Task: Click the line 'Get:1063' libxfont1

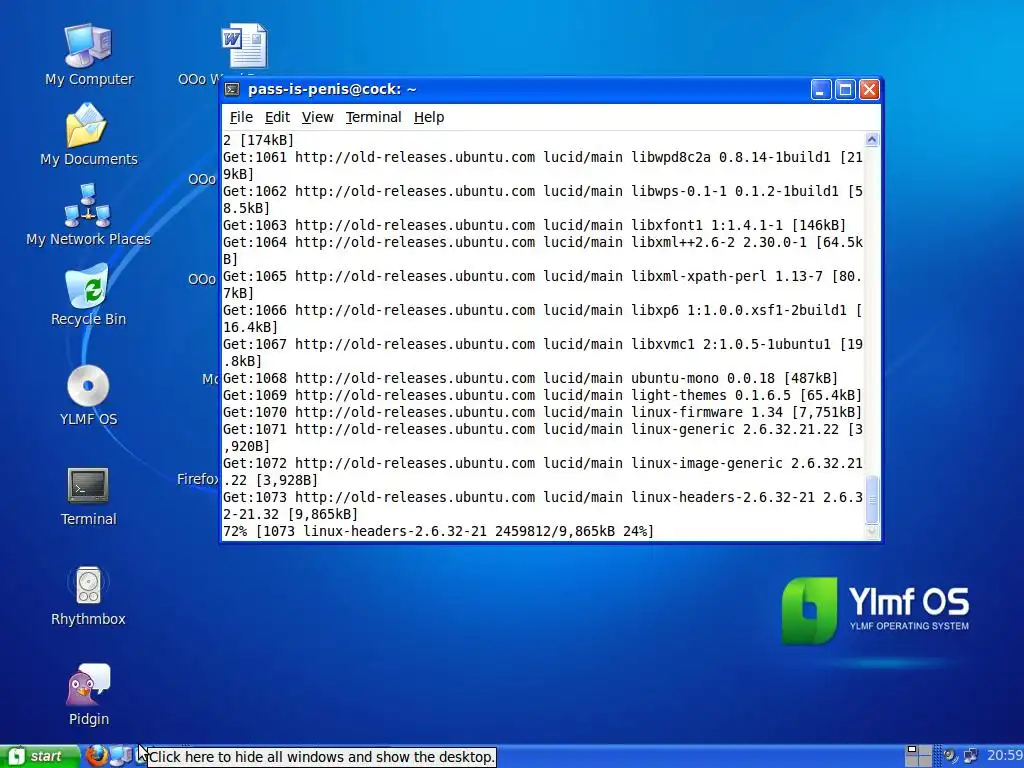Action: click(x=534, y=225)
